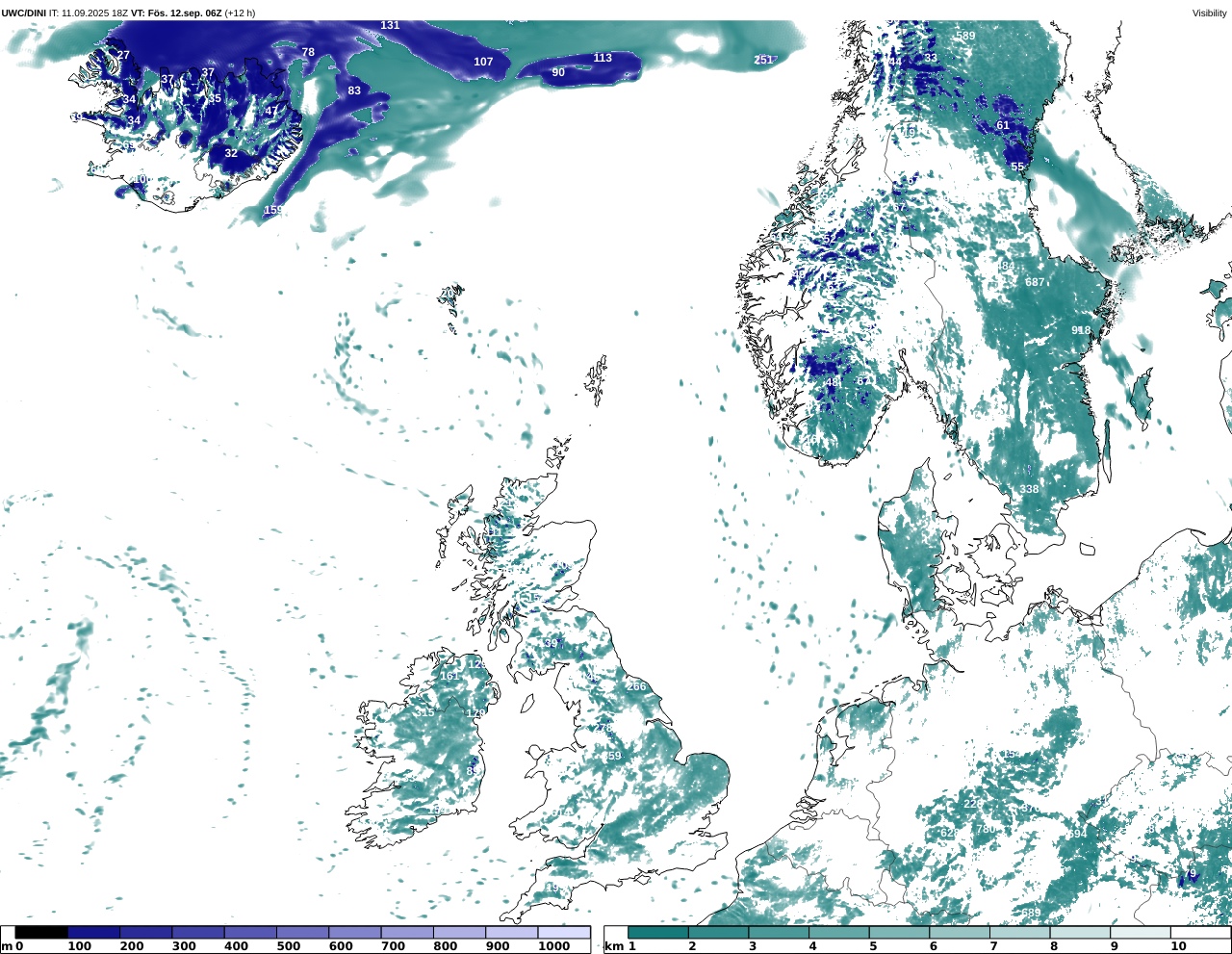Screen dimensions: 1232x954
Task: Click the 4–5 km legend swatch
Action: [839, 932]
